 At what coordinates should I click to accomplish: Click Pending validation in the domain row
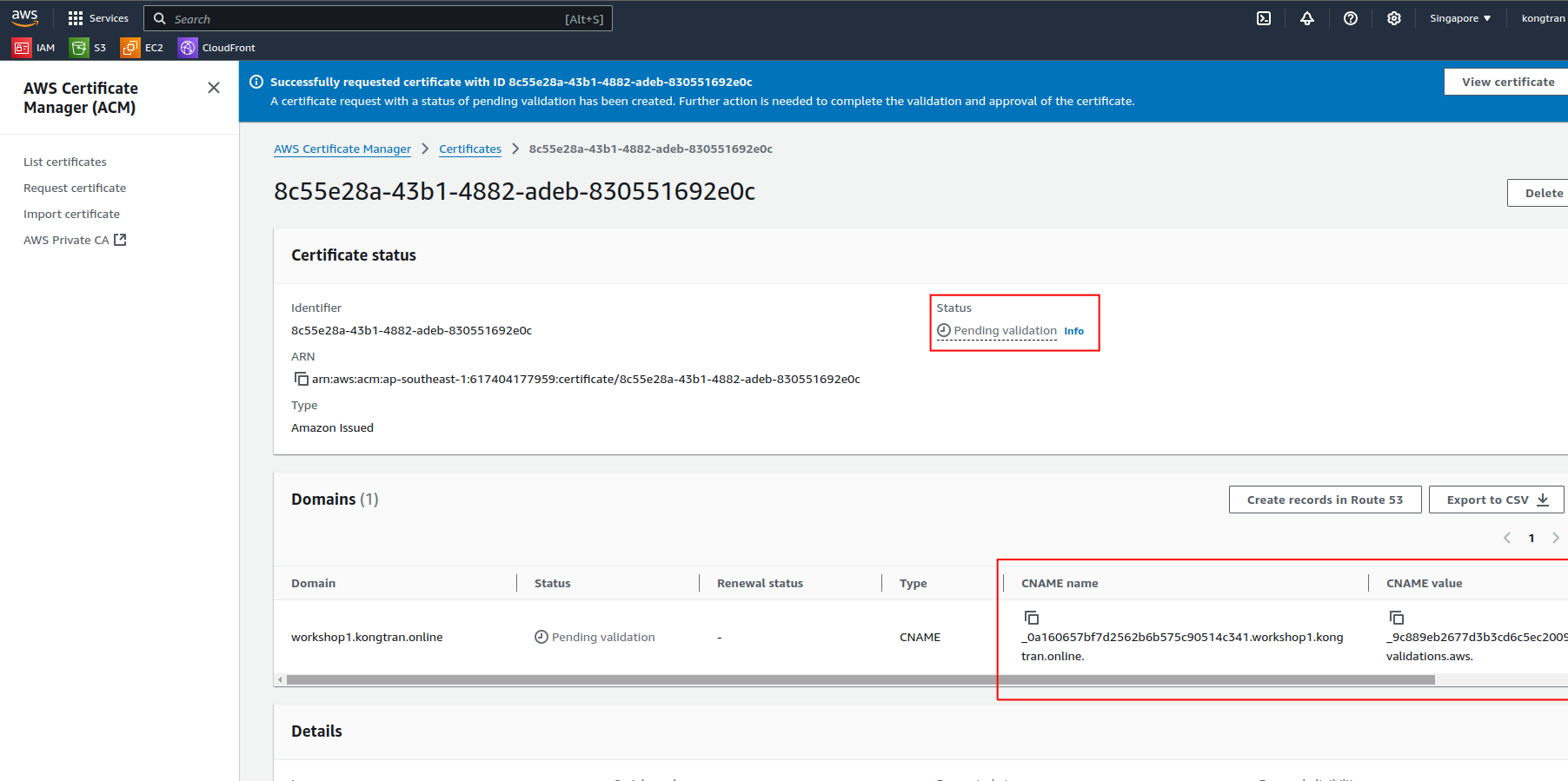pos(595,637)
